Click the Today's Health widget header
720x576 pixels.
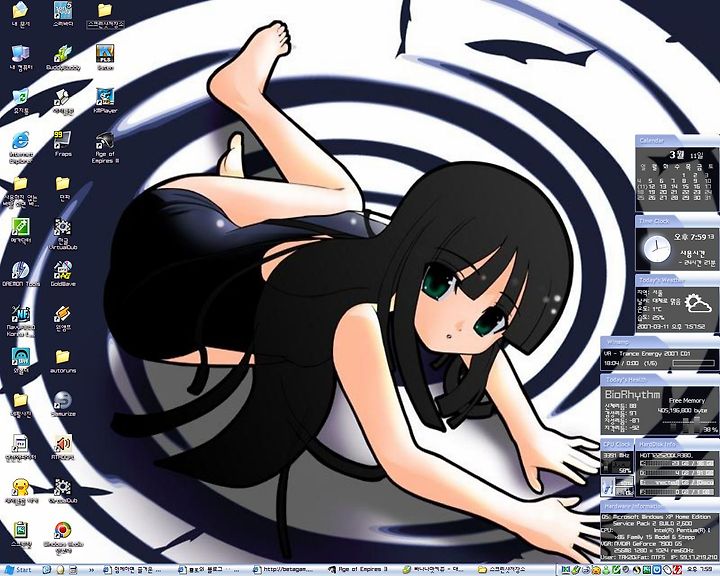659,379
